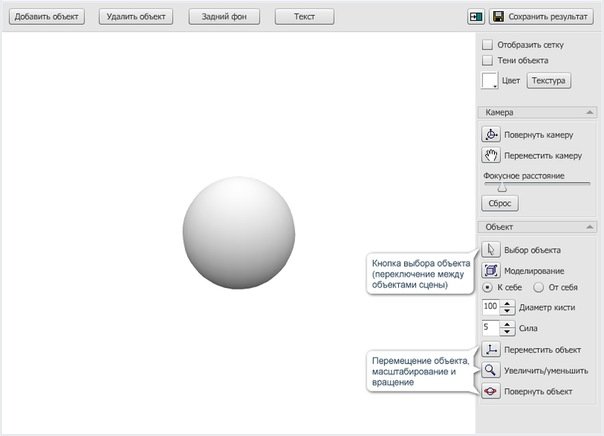Click the Выбор объекта label
Image resolution: width=604 pixels, height=436 pixels.
point(532,250)
